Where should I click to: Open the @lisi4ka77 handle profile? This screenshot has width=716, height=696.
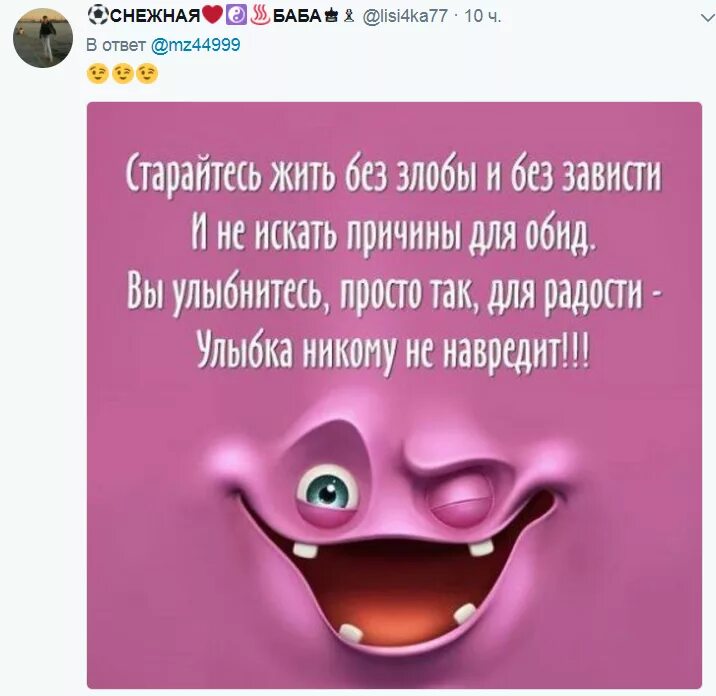(405, 16)
